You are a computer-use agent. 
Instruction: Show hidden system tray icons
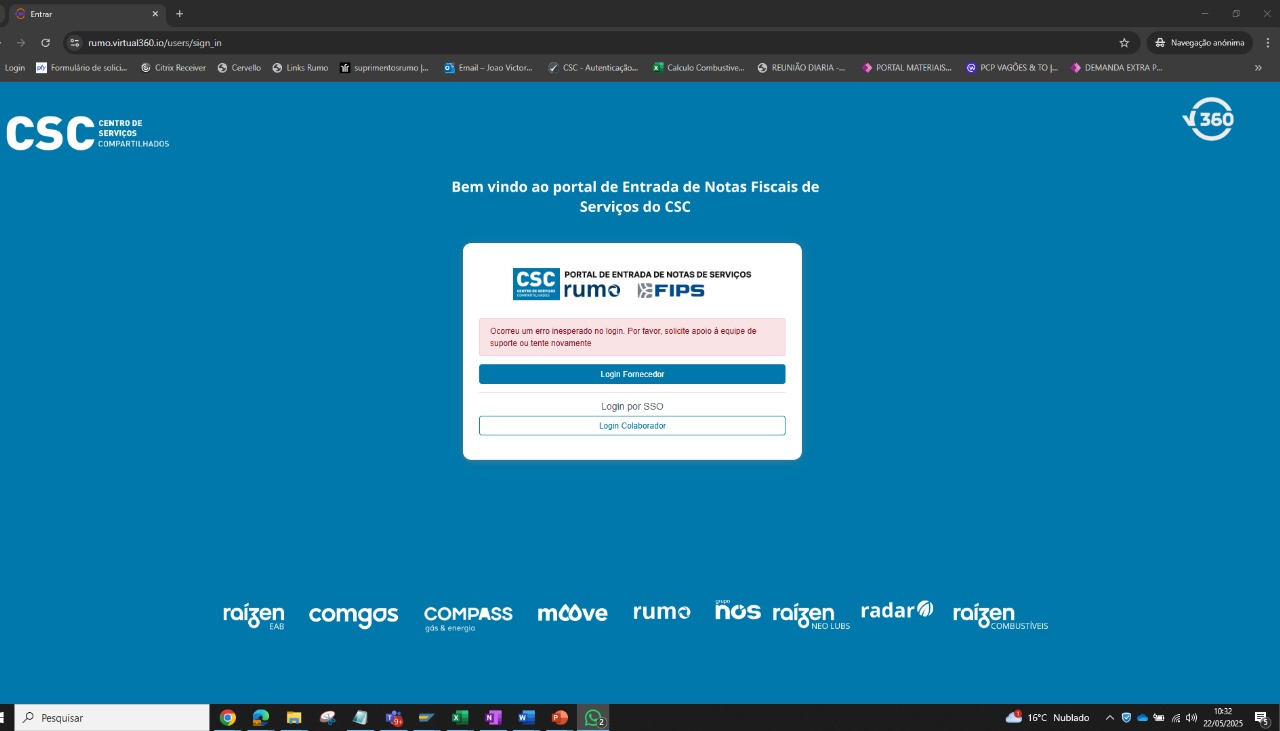[1109, 718]
